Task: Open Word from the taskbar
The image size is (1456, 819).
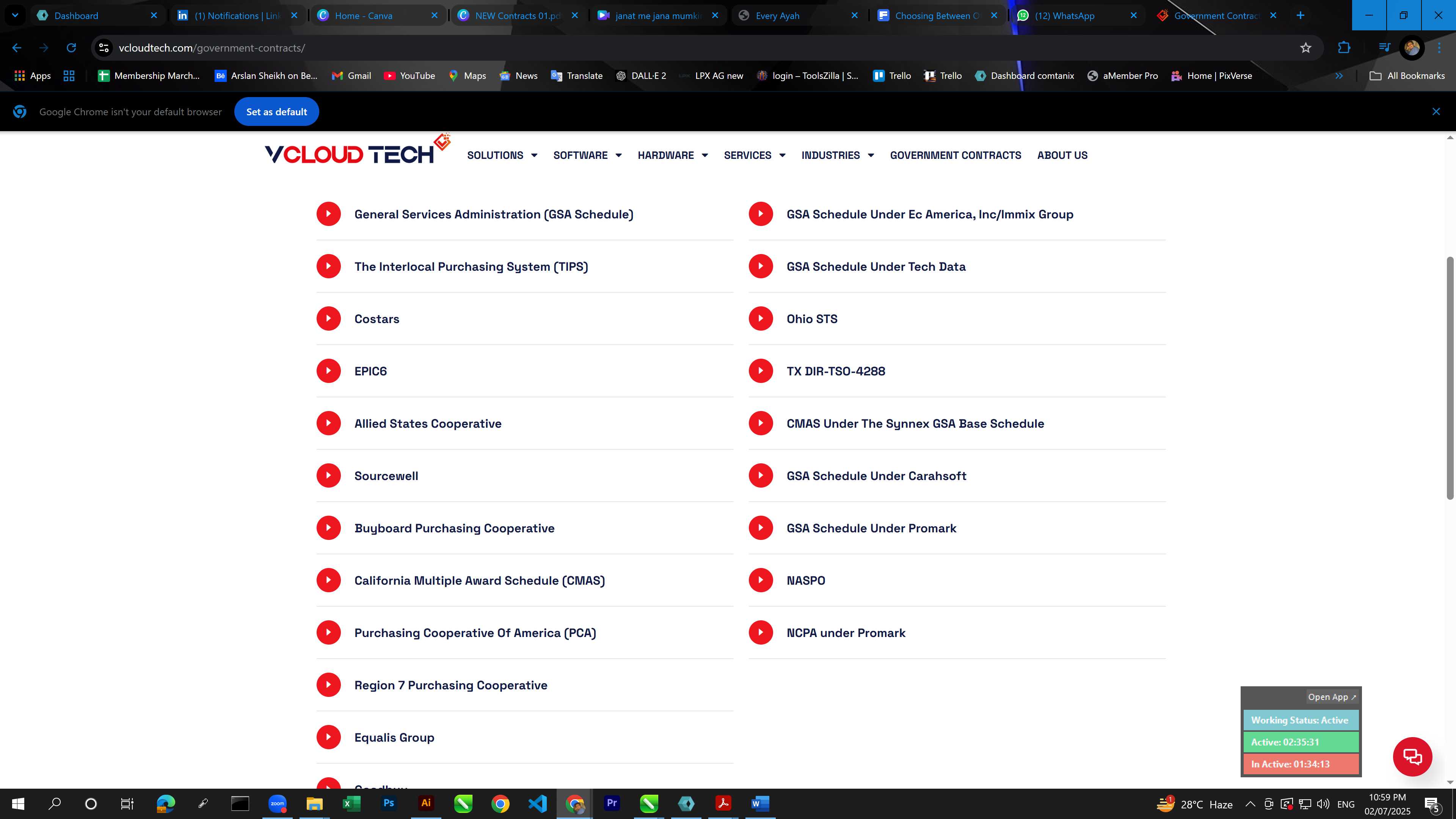Action: pyautogui.click(x=760, y=804)
